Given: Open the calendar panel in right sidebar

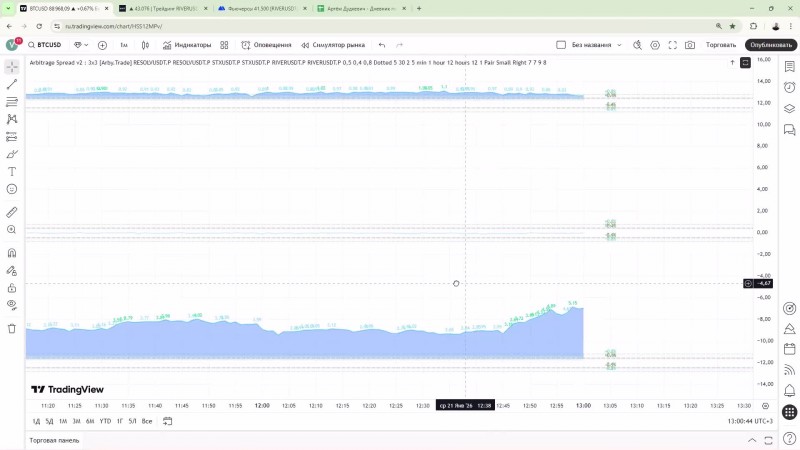Looking at the screenshot, I should (789, 349).
